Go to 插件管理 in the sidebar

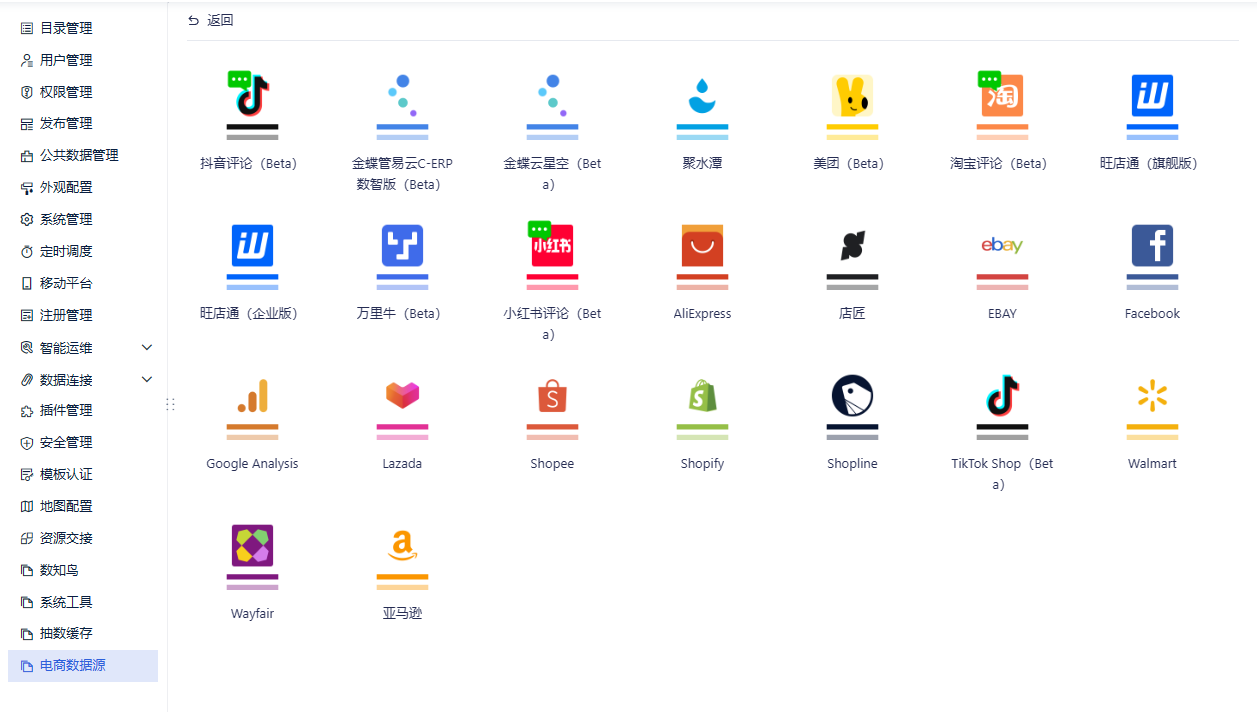83,411
